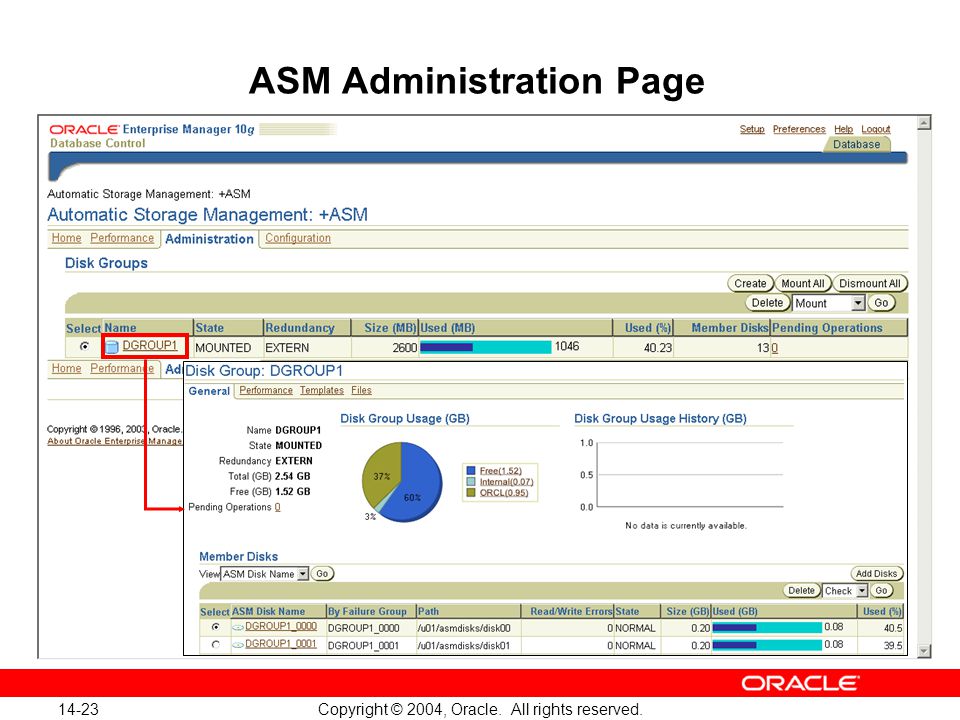Open the Setup link
This screenshot has width=960, height=720.
click(x=752, y=129)
